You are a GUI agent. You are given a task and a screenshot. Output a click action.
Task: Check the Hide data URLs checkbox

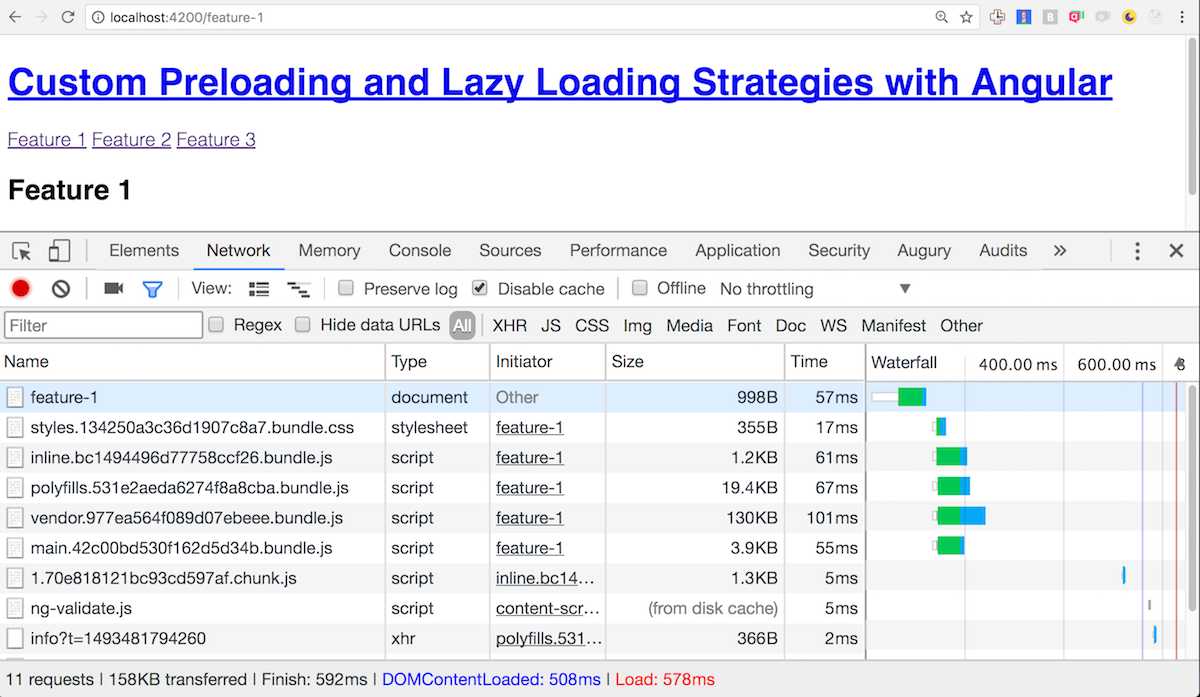pos(302,324)
